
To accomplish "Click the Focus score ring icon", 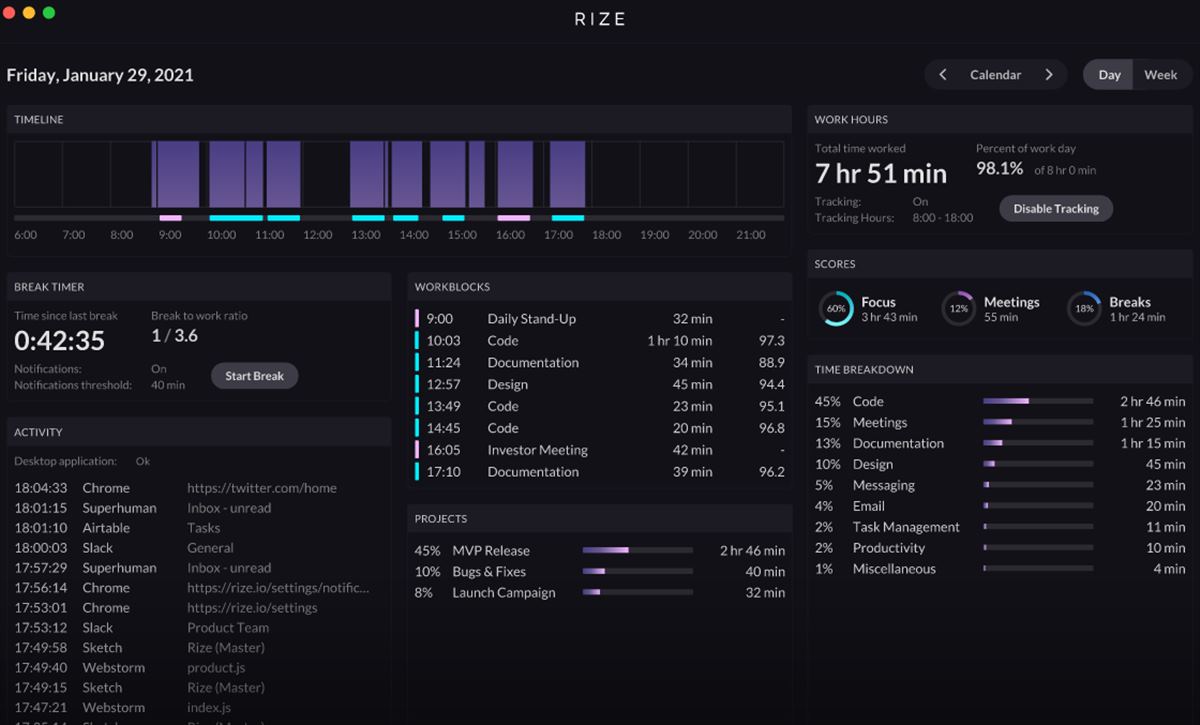I will click(x=836, y=309).
